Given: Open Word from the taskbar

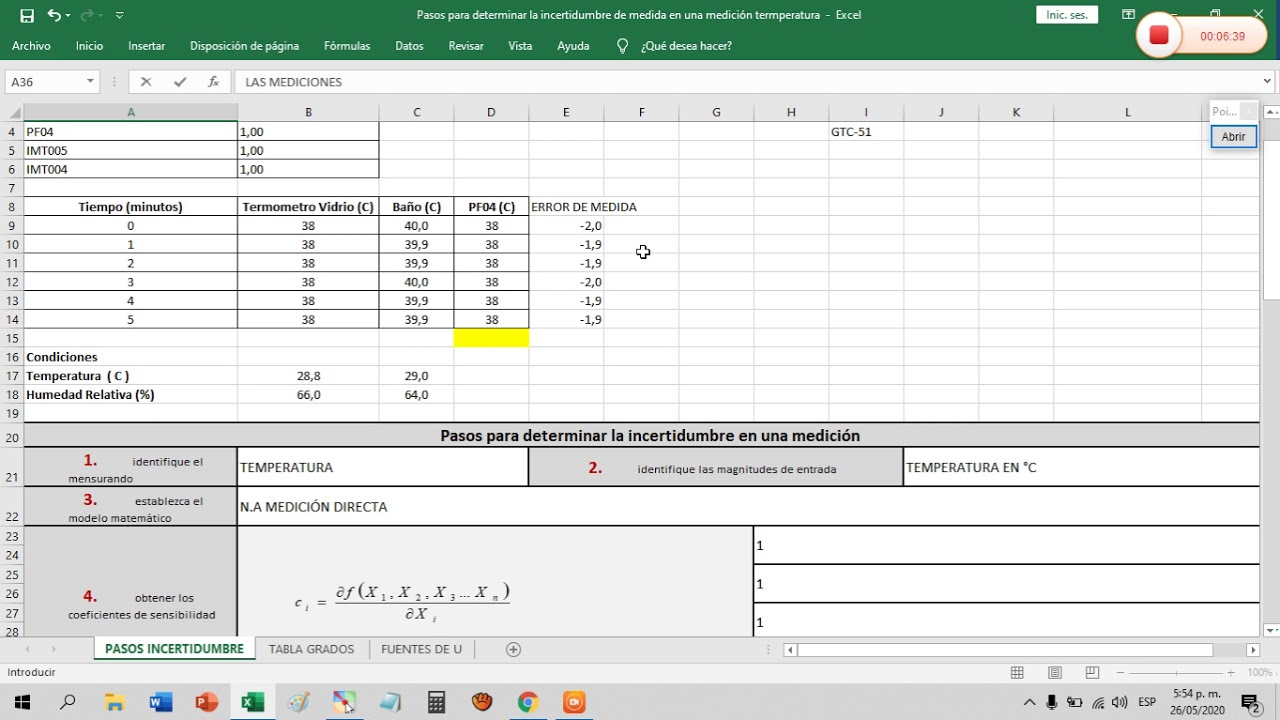Looking at the screenshot, I should point(160,702).
